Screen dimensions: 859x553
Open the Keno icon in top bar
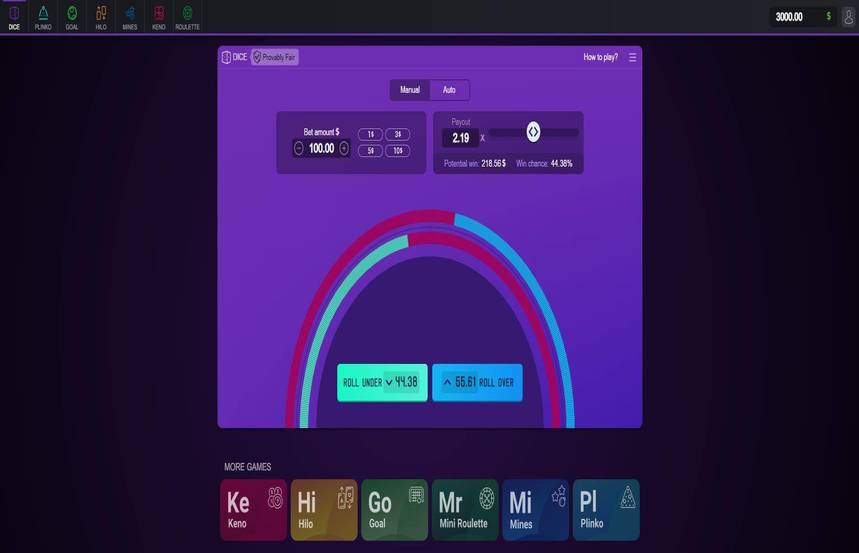[159, 17]
